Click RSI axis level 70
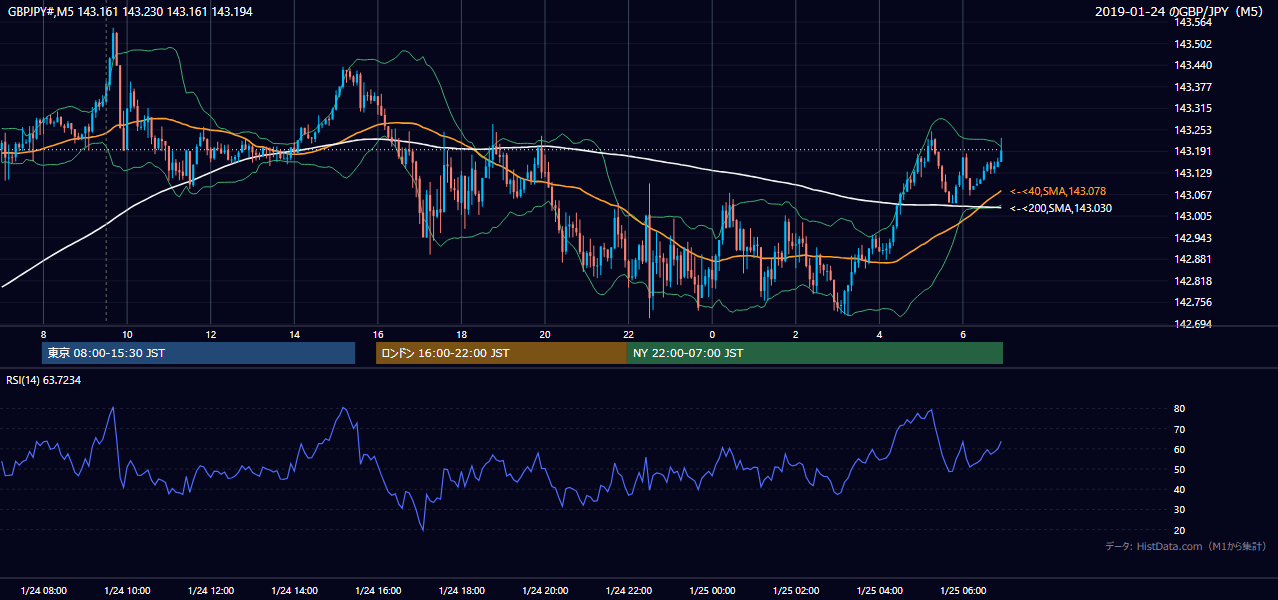Screen dimensions: 1278x600 tap(1180, 429)
